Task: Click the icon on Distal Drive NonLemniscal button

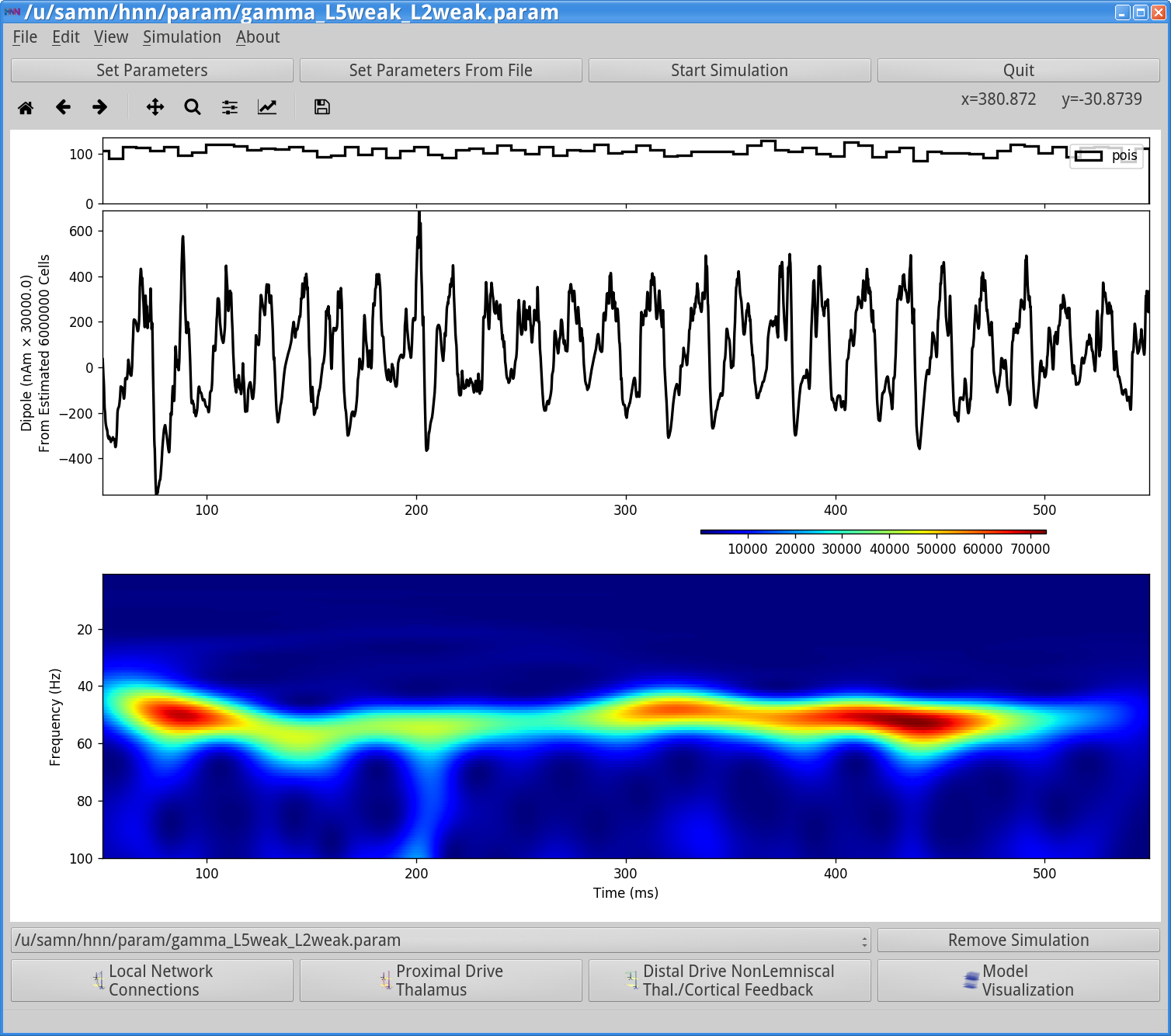Action: [x=632, y=980]
